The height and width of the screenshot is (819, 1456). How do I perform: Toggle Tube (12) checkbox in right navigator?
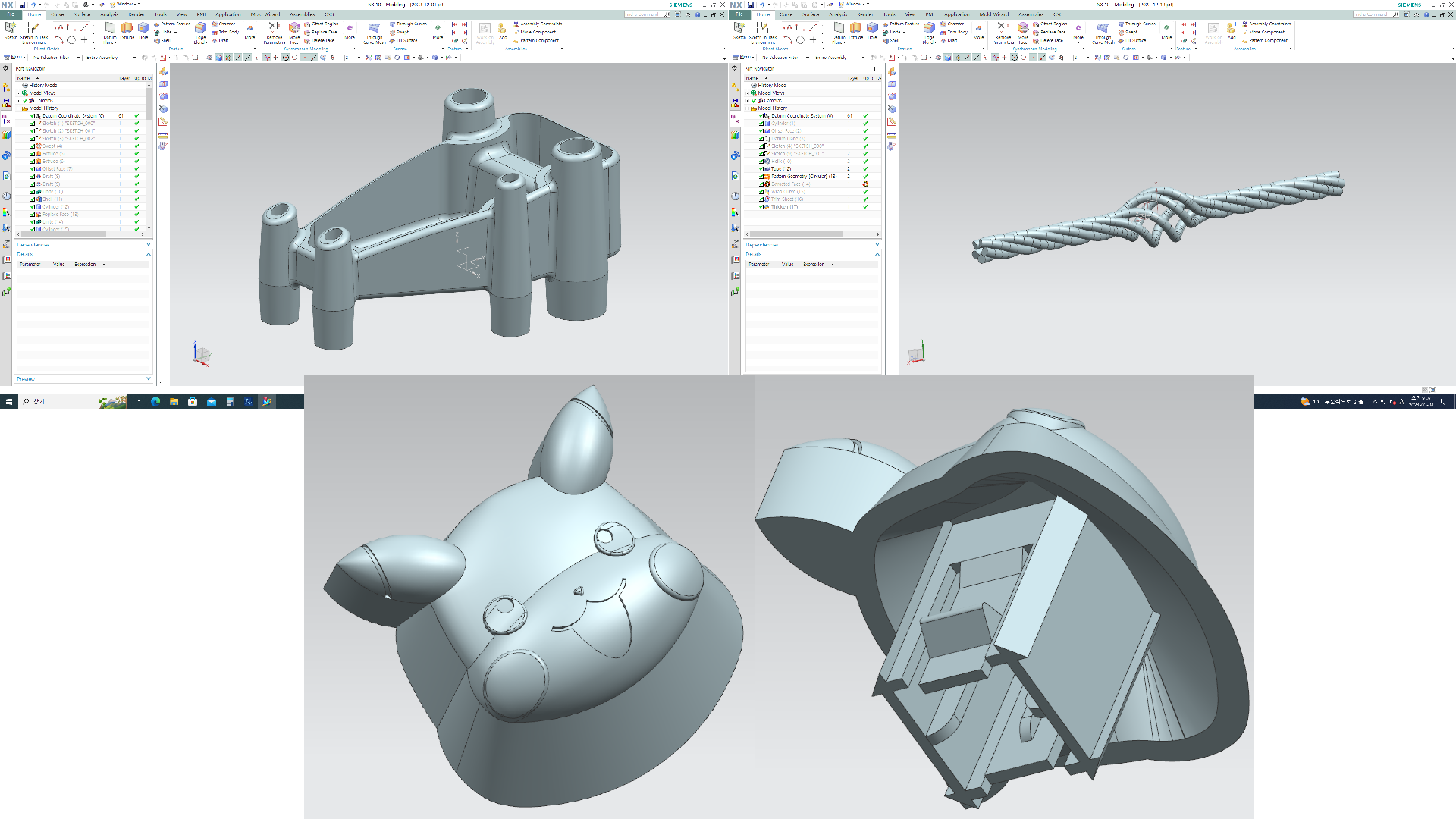[761, 168]
